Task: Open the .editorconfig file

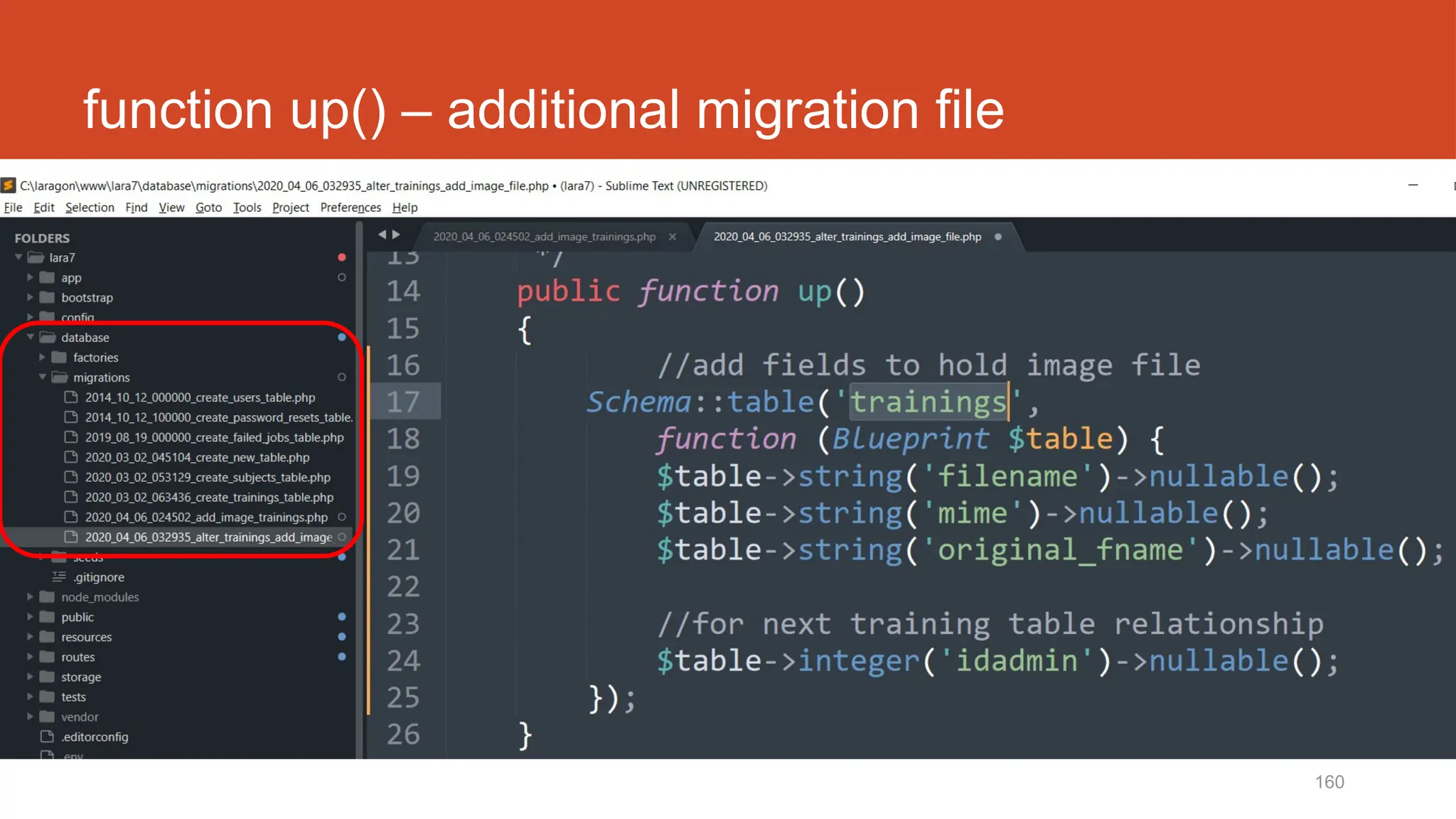Action: click(95, 737)
